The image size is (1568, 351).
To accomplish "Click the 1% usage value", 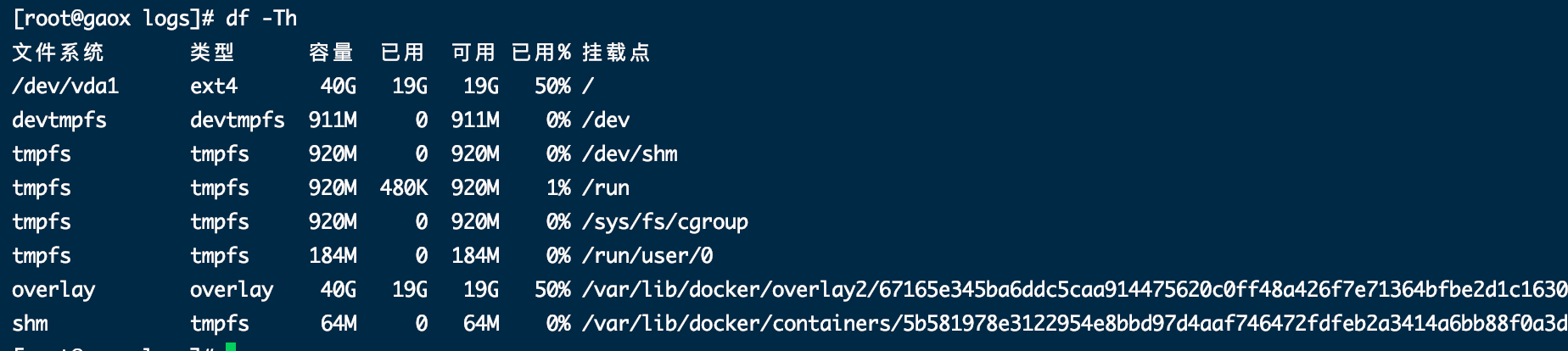I will pos(558,188).
